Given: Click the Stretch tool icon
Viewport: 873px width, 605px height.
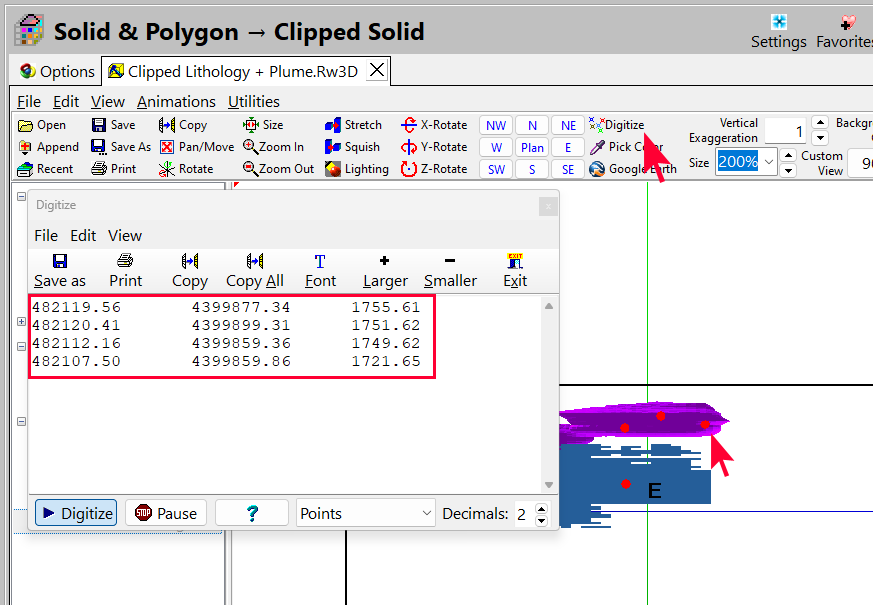Looking at the screenshot, I should click(x=333, y=125).
